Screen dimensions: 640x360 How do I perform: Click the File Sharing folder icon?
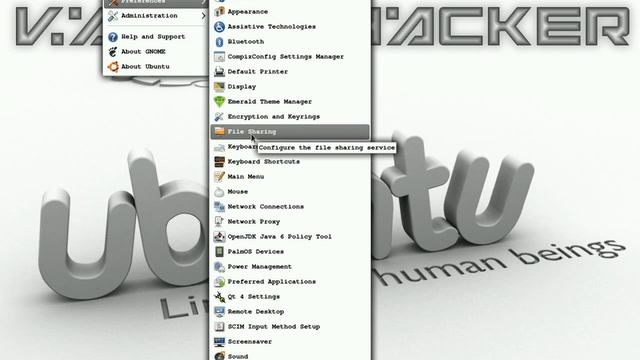tap(219, 131)
